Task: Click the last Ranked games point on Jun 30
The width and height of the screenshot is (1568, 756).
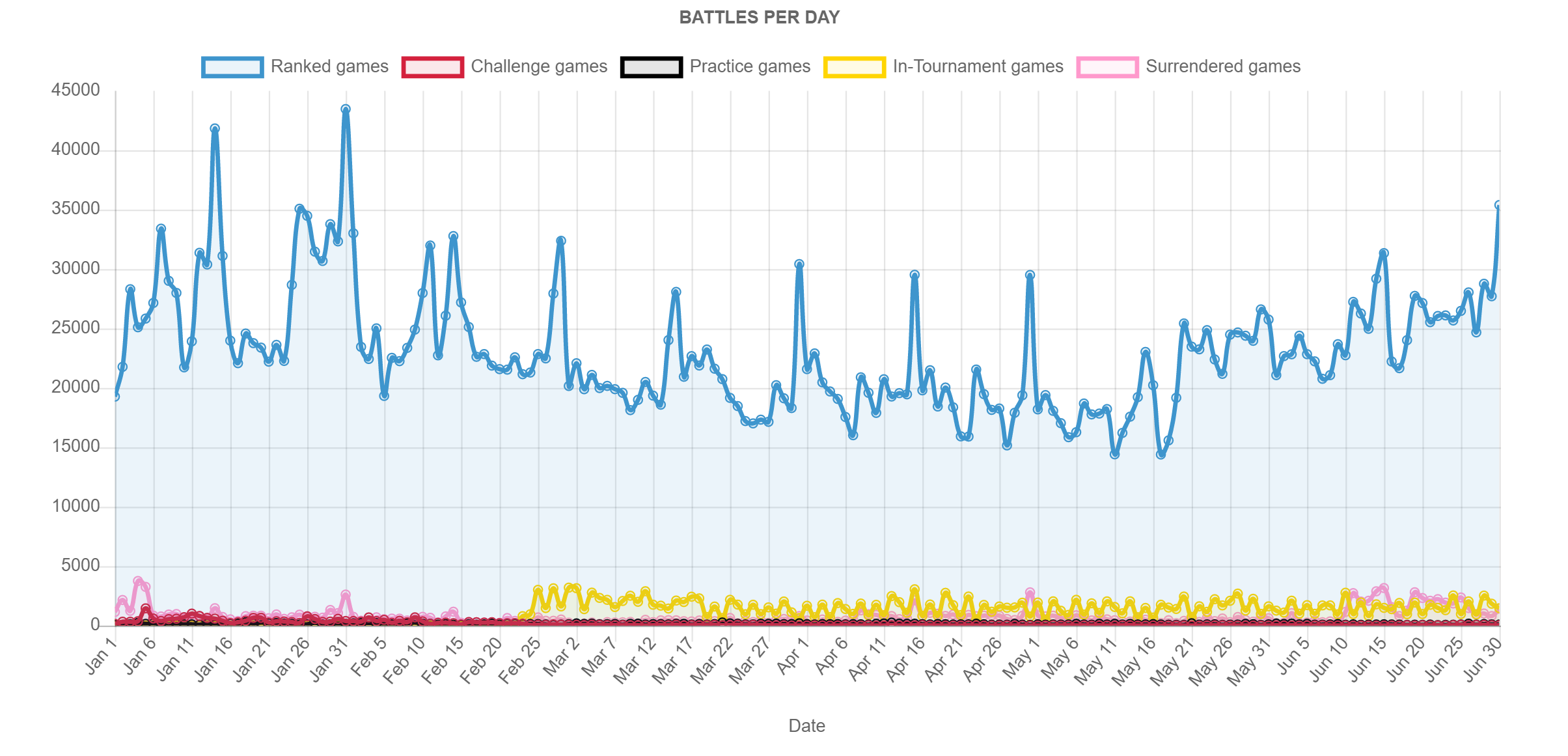Action: tap(1498, 205)
